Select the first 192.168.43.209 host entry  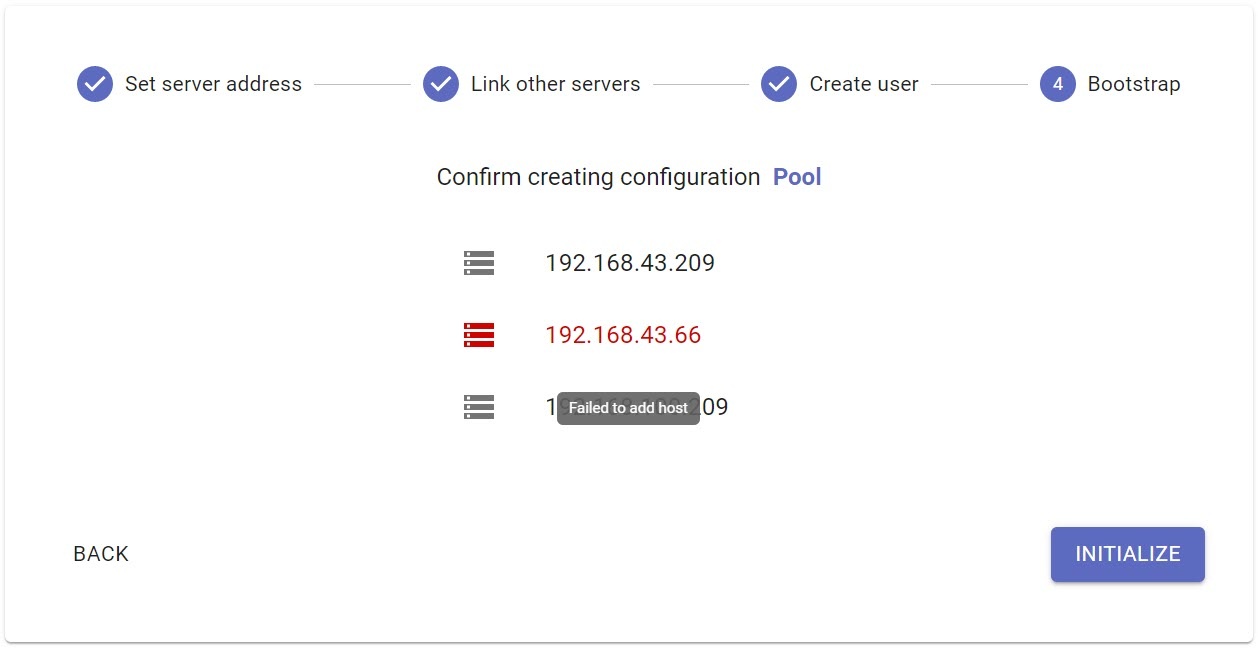[x=630, y=263]
